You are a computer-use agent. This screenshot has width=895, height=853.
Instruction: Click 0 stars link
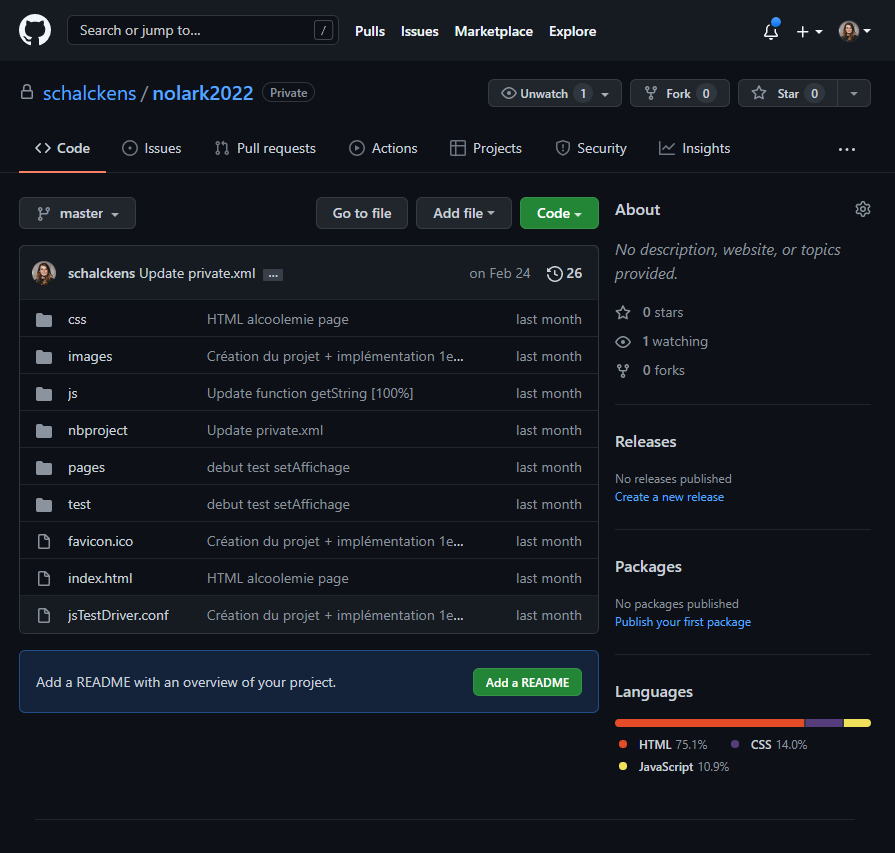click(x=650, y=312)
